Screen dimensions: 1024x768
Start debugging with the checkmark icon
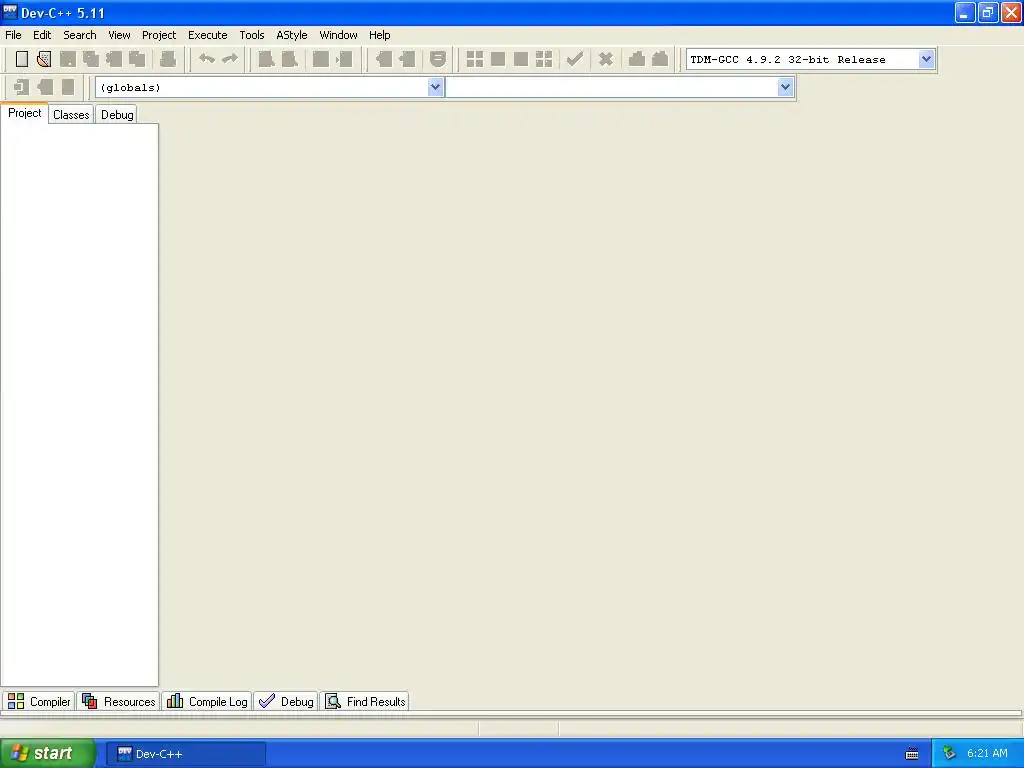coord(575,59)
